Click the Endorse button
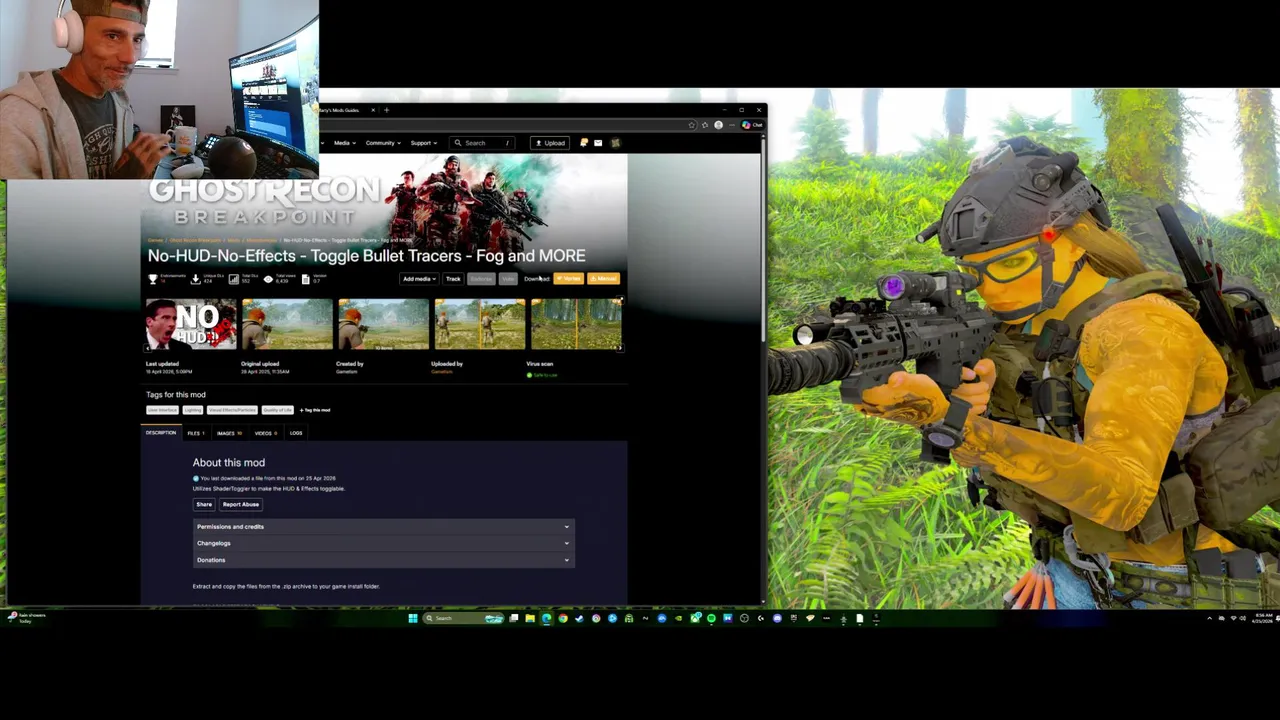The width and height of the screenshot is (1280, 720). (x=481, y=279)
